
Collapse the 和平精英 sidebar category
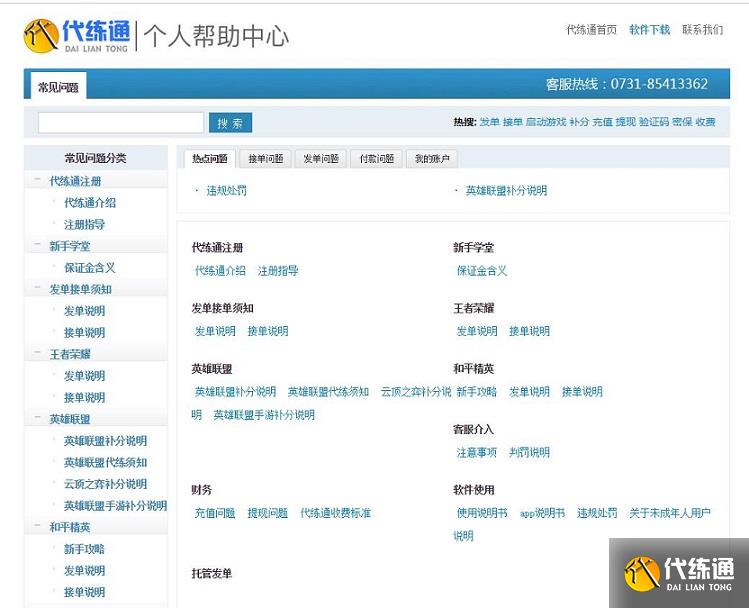(37, 526)
